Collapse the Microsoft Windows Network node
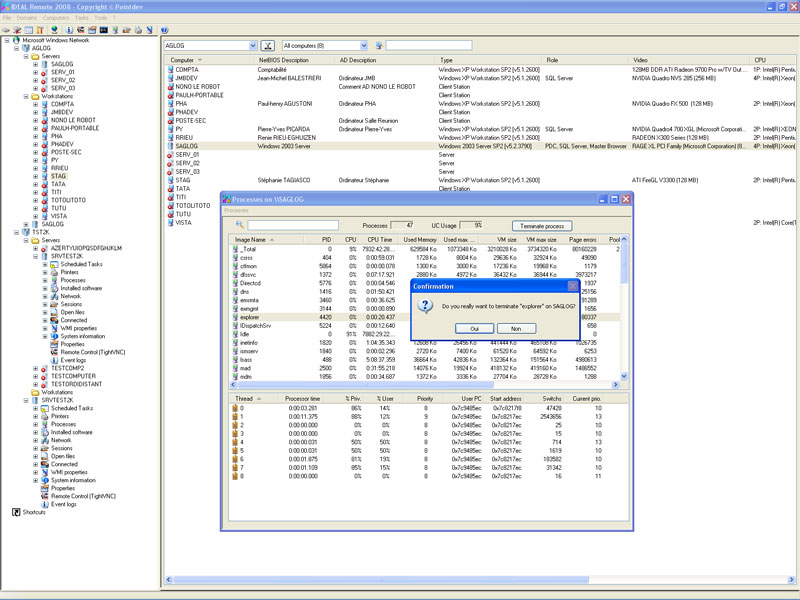800x600 pixels. tap(7, 40)
